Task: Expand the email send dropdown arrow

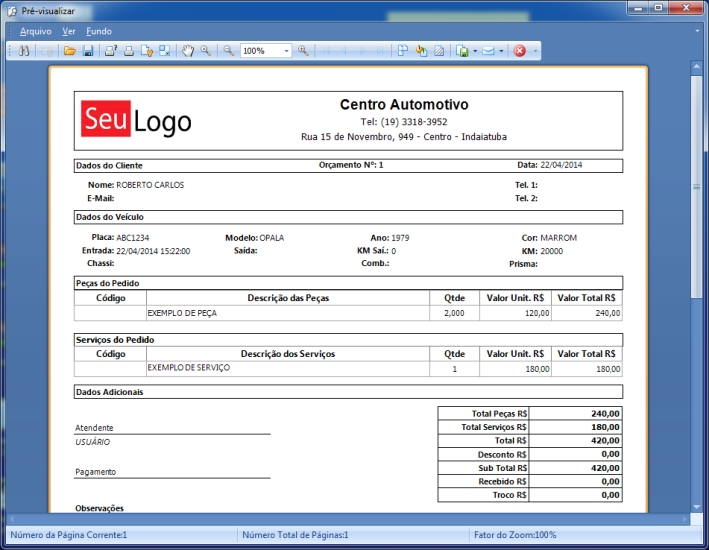Action: (x=502, y=50)
